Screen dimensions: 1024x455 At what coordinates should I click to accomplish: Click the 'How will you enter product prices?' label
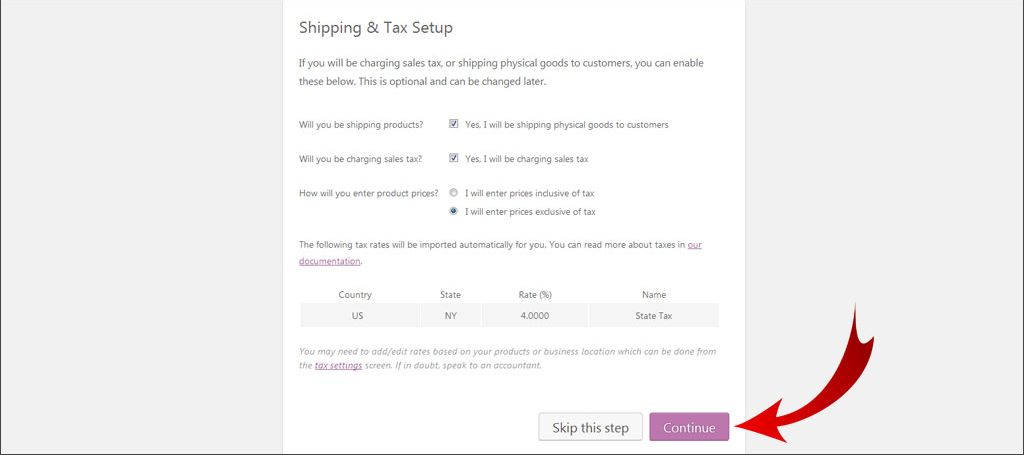(x=368, y=192)
